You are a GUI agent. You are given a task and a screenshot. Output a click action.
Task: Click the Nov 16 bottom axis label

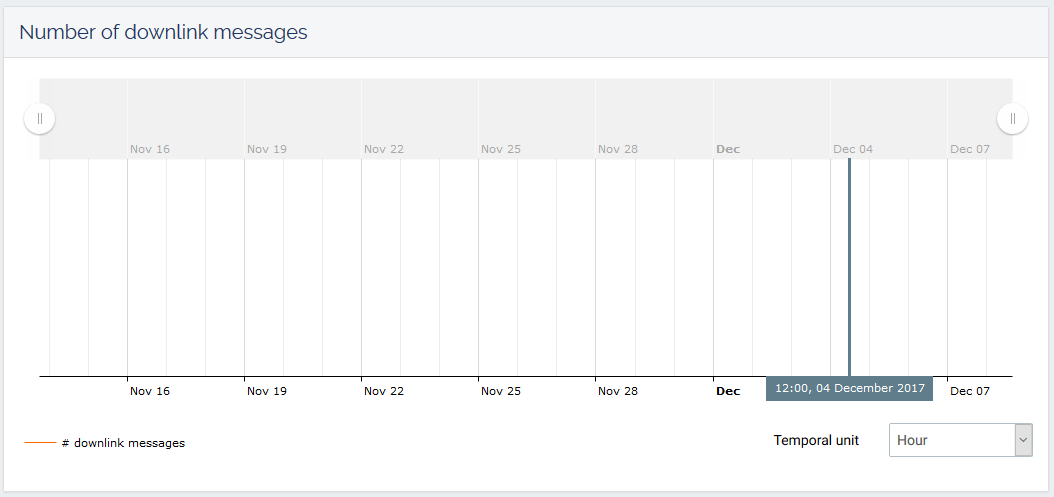coord(150,391)
